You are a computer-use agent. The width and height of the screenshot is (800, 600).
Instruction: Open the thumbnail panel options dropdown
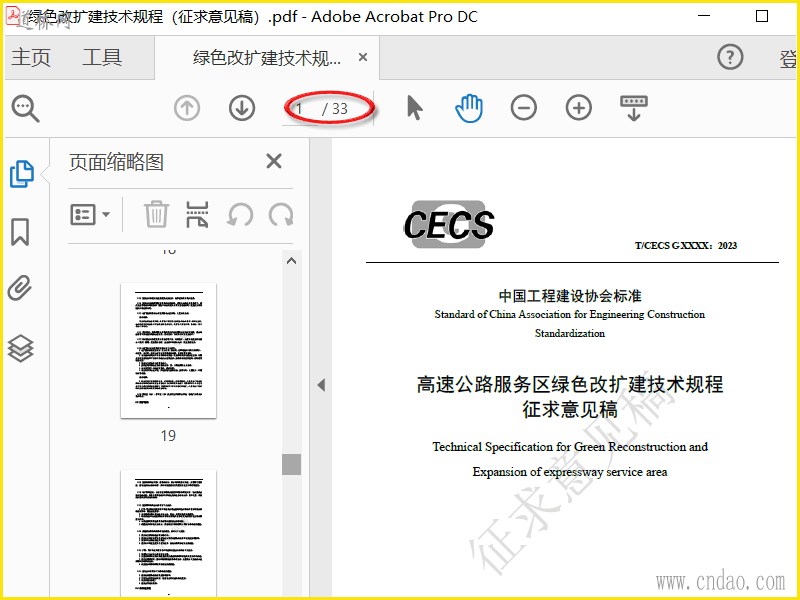click(x=90, y=214)
